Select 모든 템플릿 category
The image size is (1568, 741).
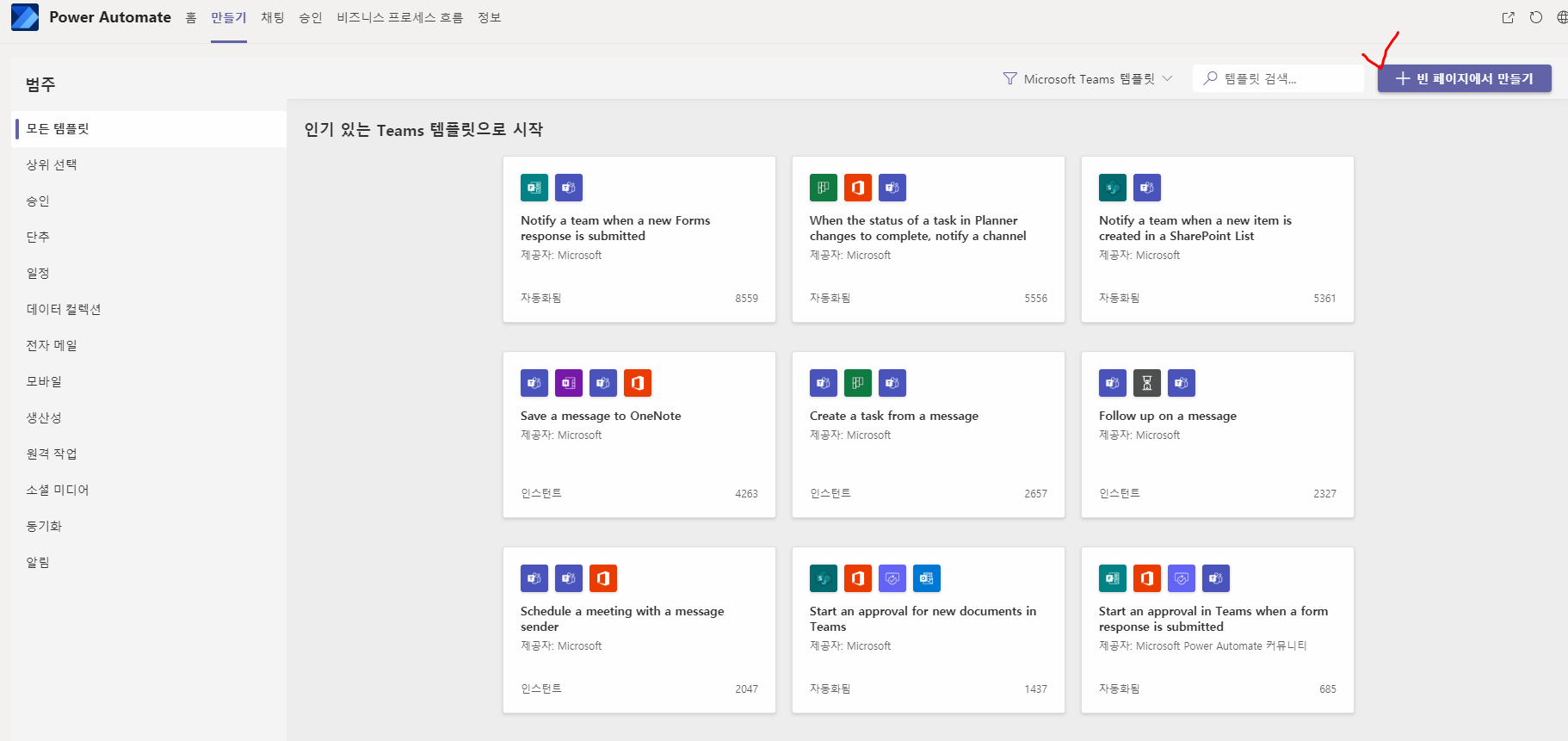[151, 129]
